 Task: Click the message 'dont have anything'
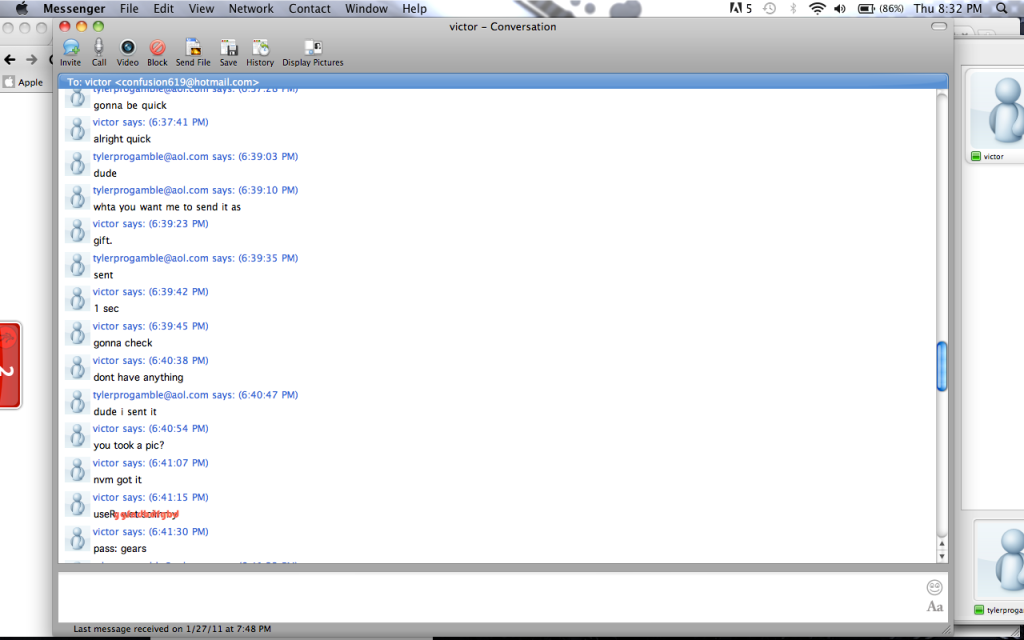coord(138,377)
